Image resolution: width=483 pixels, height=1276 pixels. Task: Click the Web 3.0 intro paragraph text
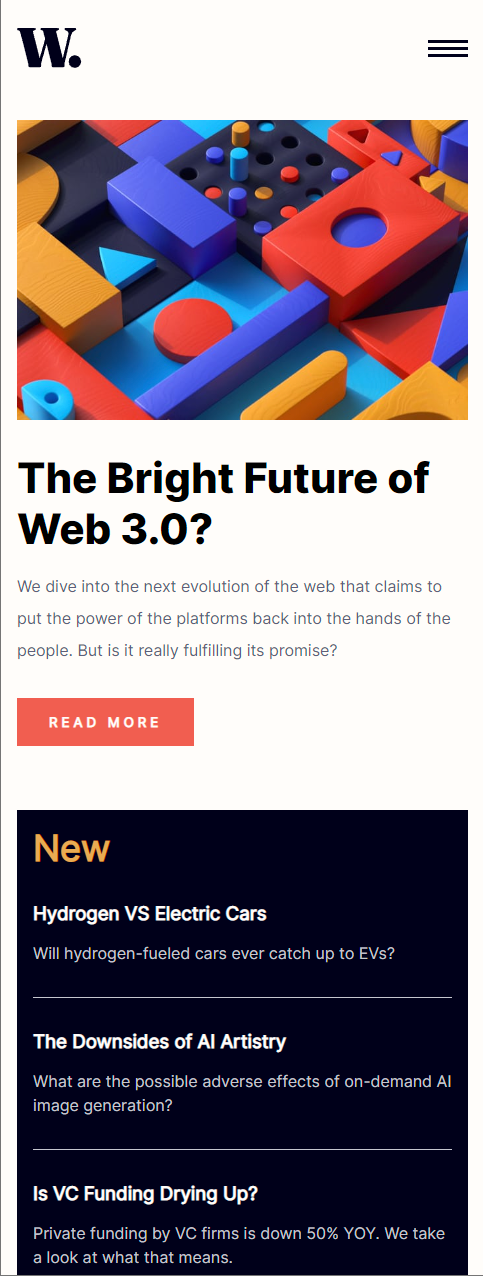pos(234,618)
